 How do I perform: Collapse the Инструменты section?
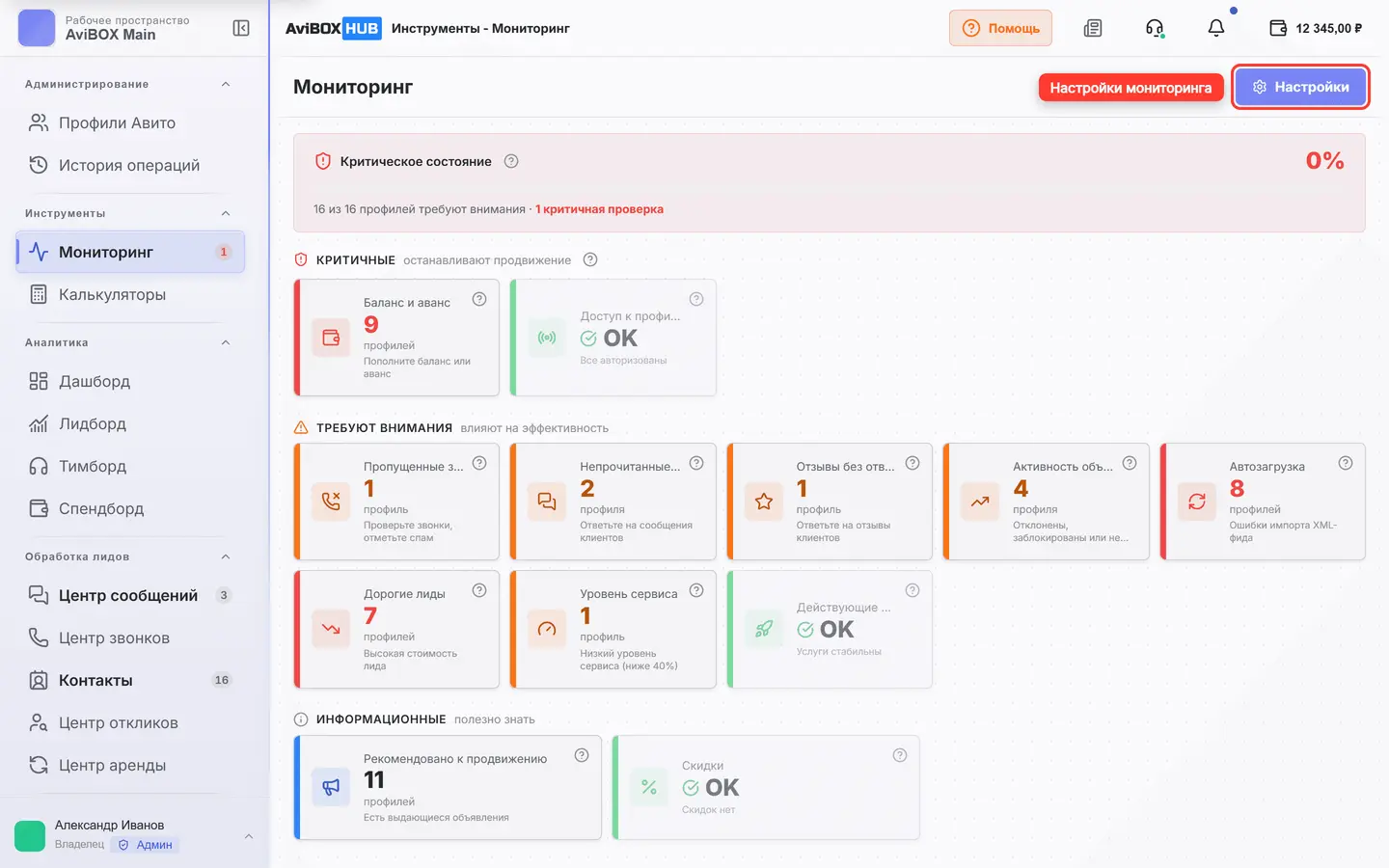[226, 213]
